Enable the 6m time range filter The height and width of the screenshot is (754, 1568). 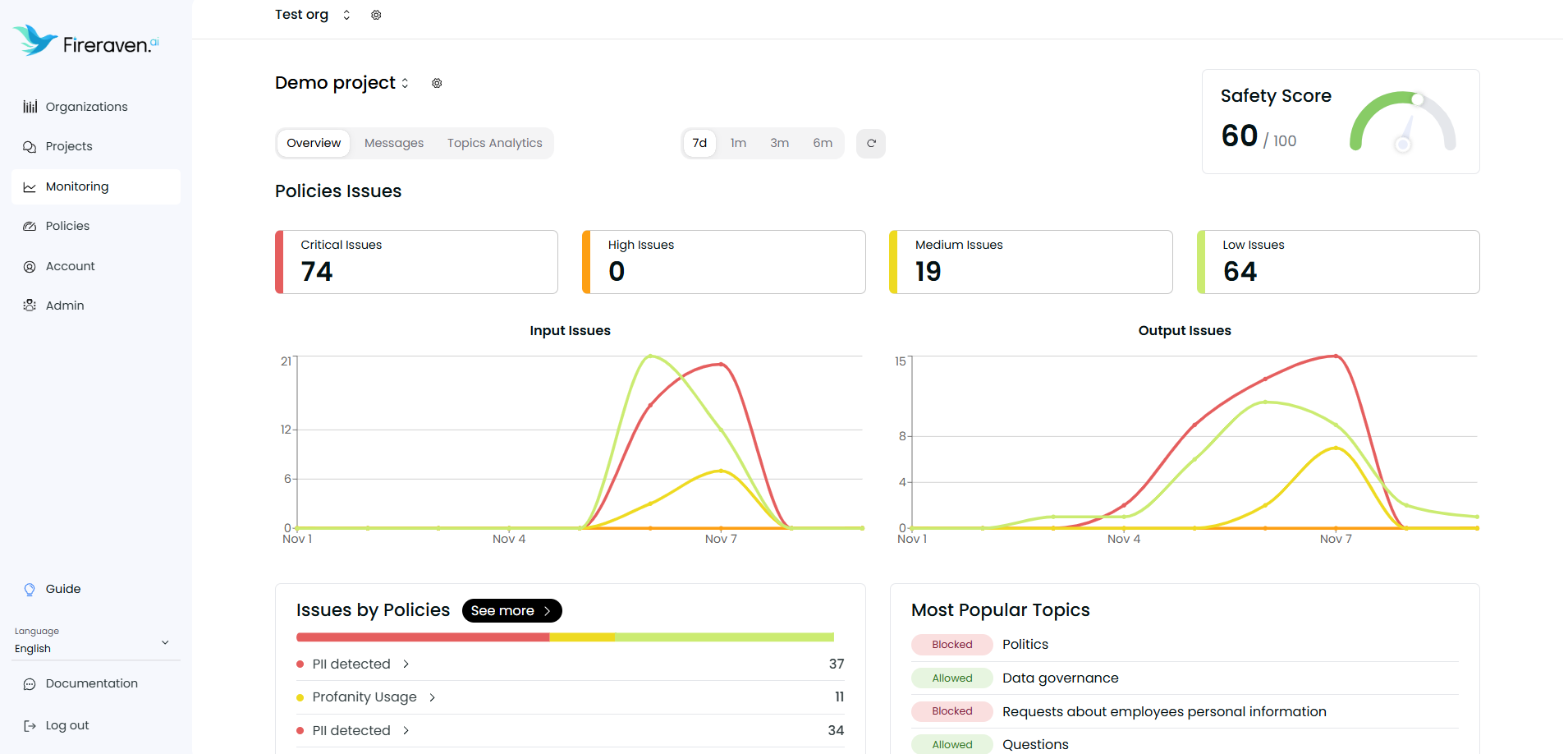pos(822,143)
